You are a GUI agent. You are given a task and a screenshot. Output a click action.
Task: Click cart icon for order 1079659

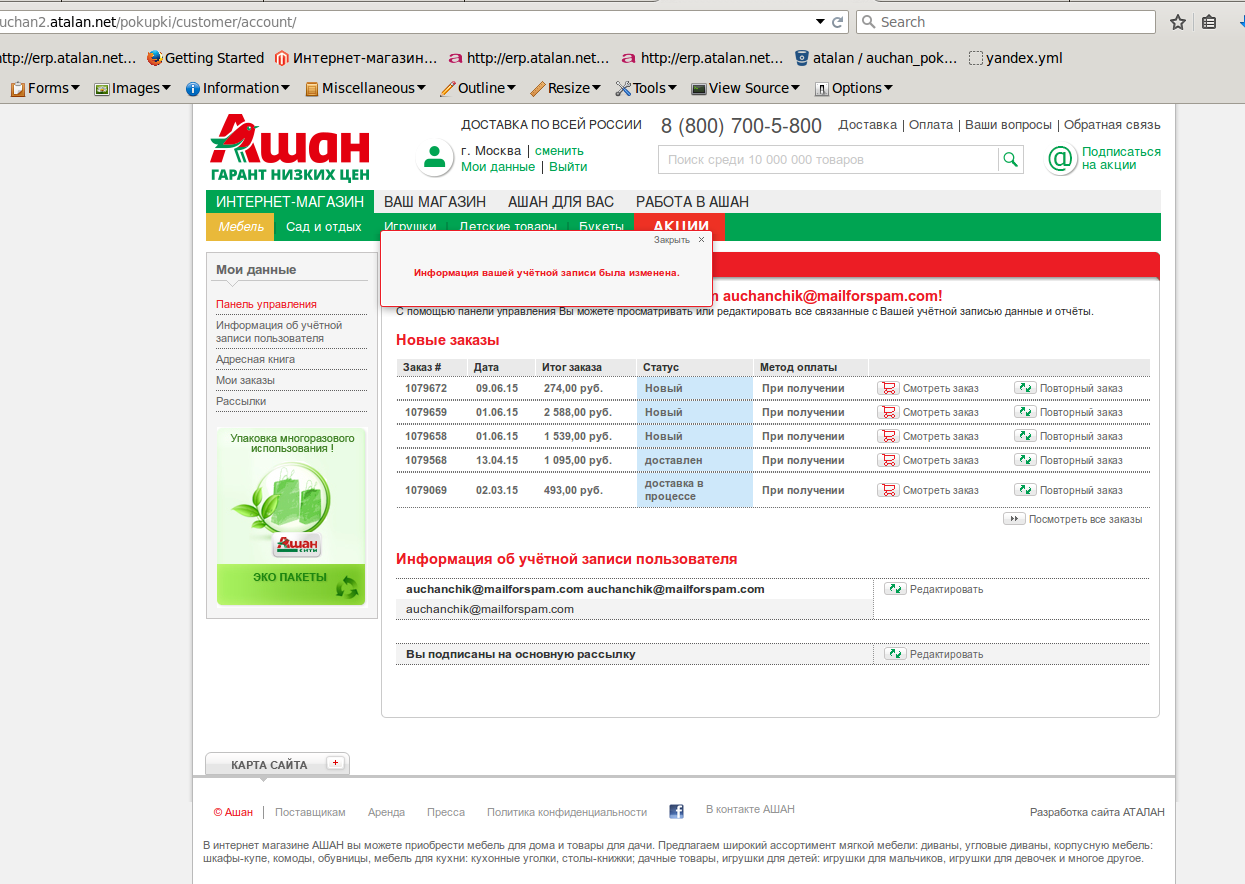point(888,412)
